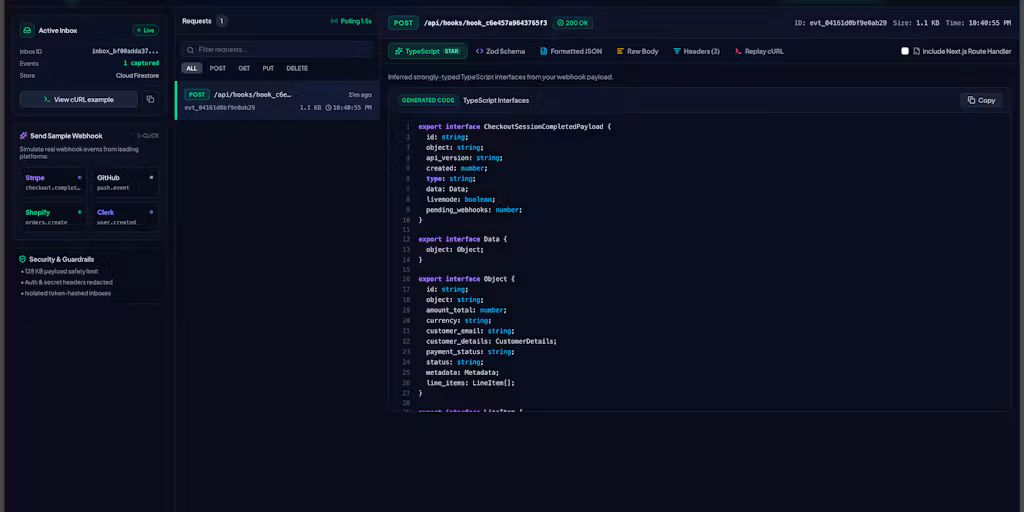Switch to the Zod Schema tab

pos(500,51)
